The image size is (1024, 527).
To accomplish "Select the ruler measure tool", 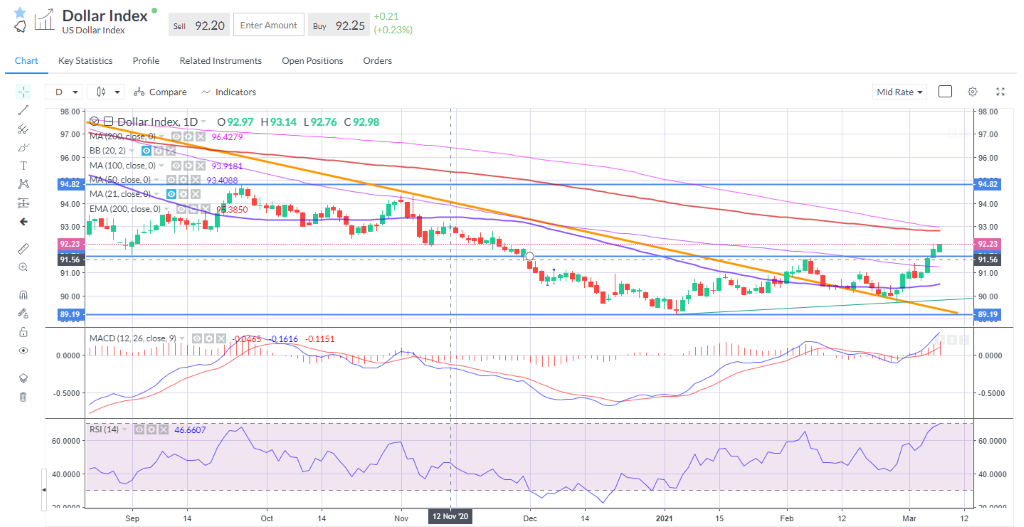I will click(24, 248).
